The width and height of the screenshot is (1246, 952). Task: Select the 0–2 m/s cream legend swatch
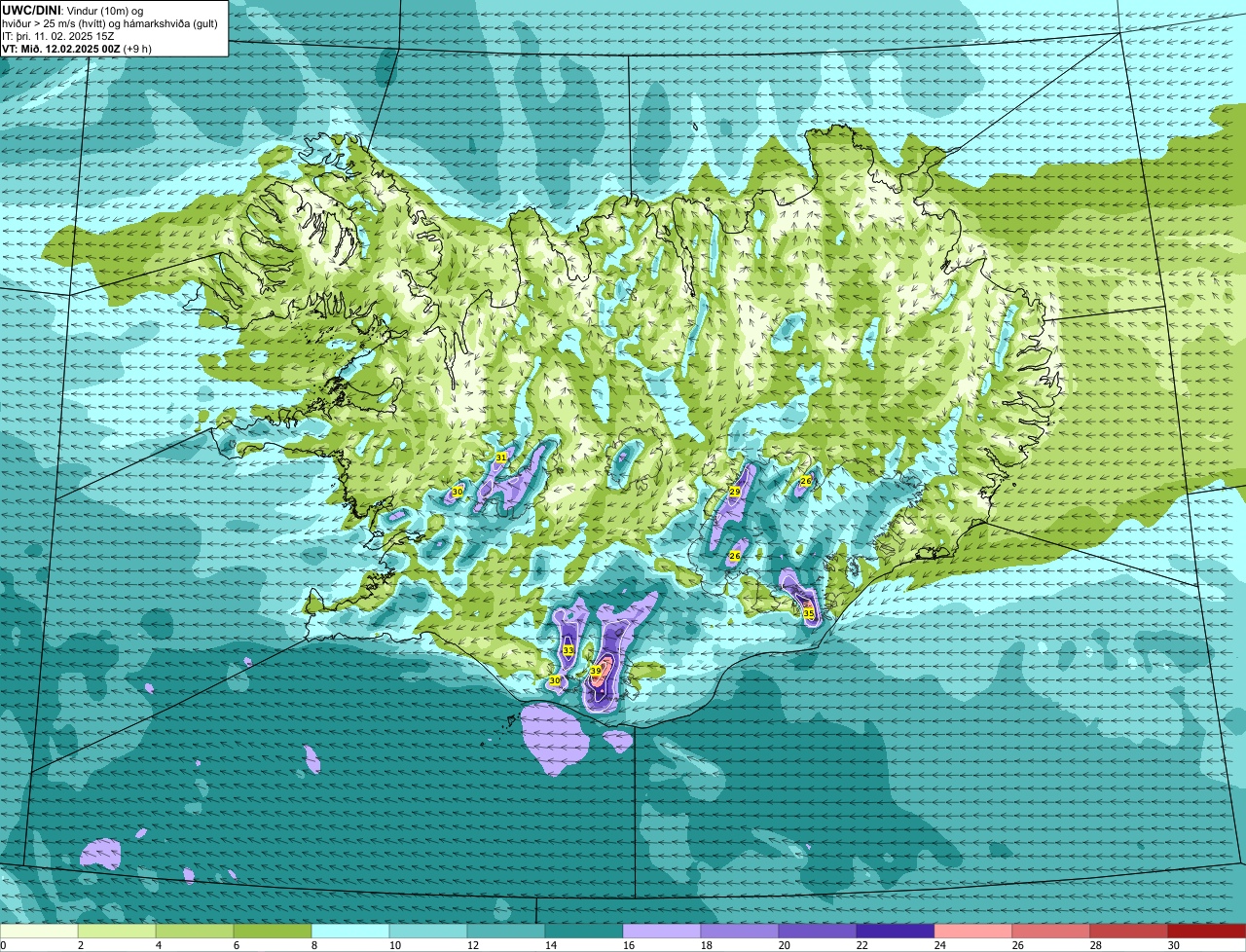[39, 931]
